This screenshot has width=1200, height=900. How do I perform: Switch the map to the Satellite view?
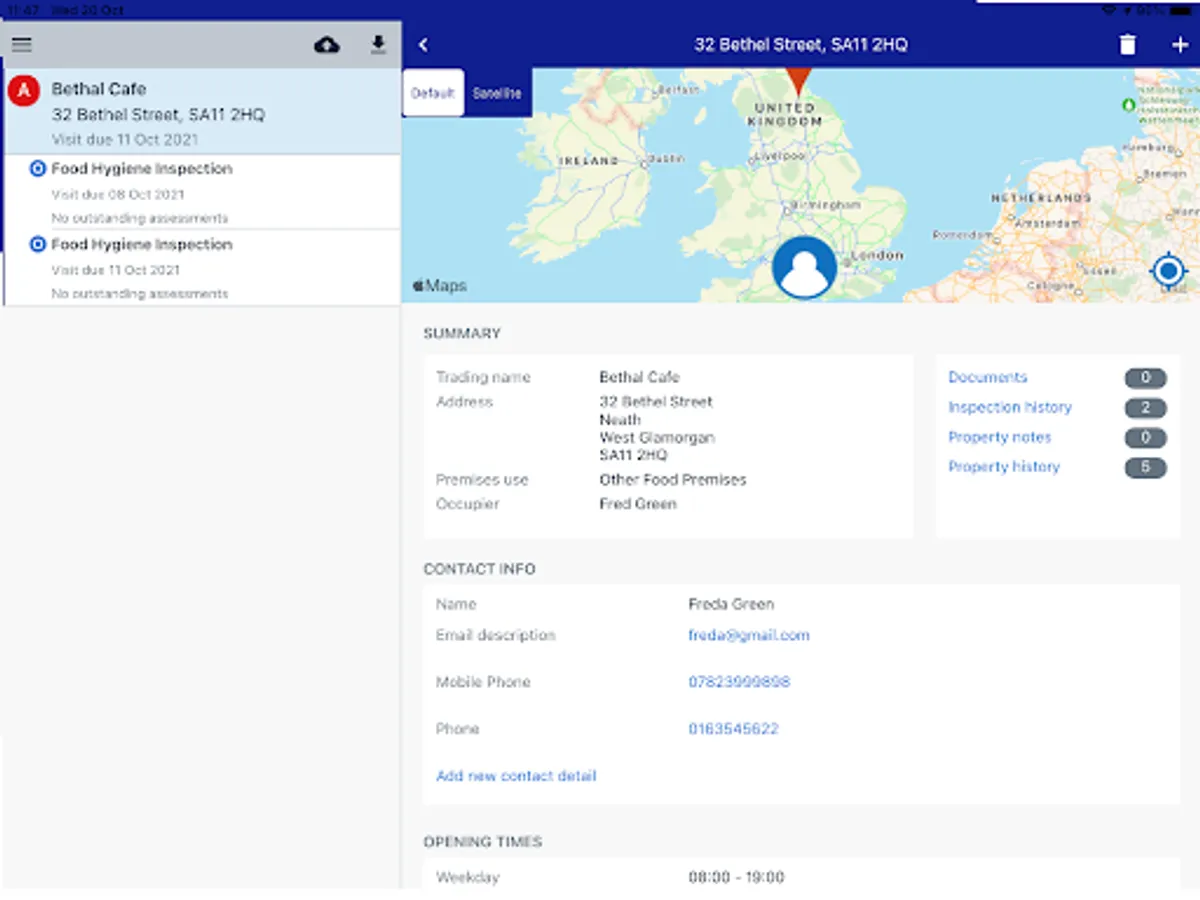pyautogui.click(x=497, y=93)
